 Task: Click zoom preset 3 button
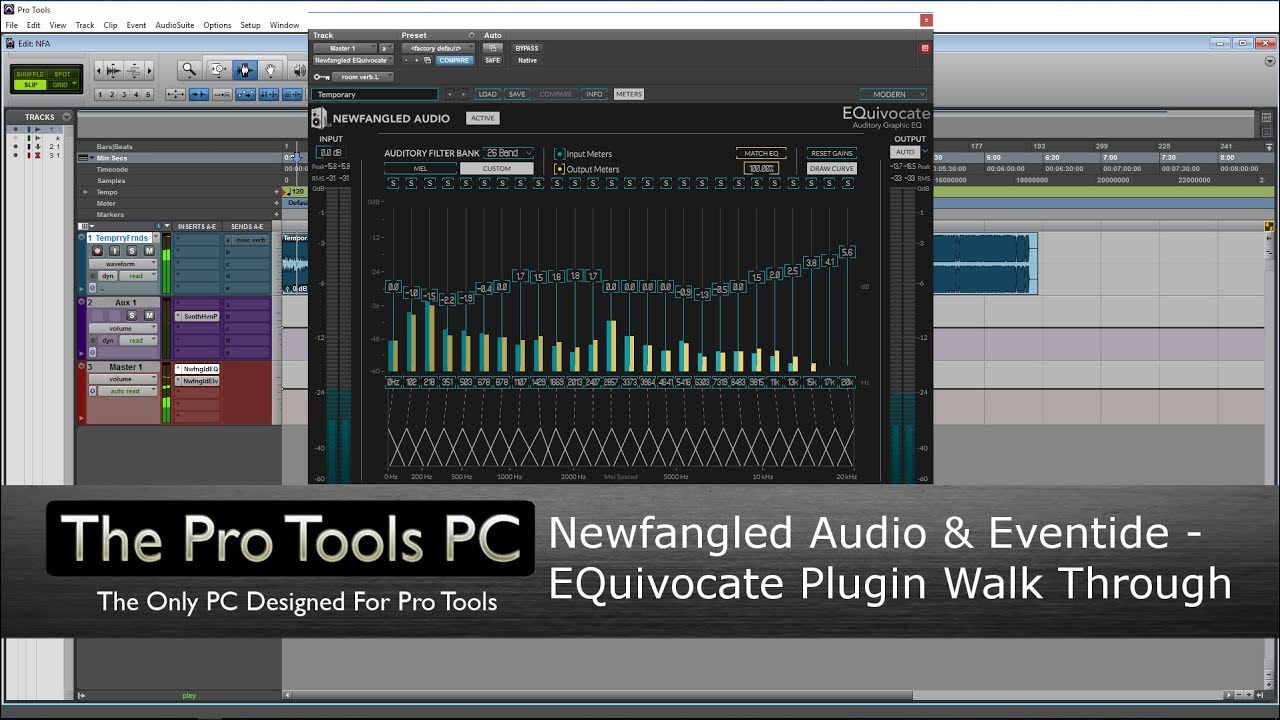(124, 94)
